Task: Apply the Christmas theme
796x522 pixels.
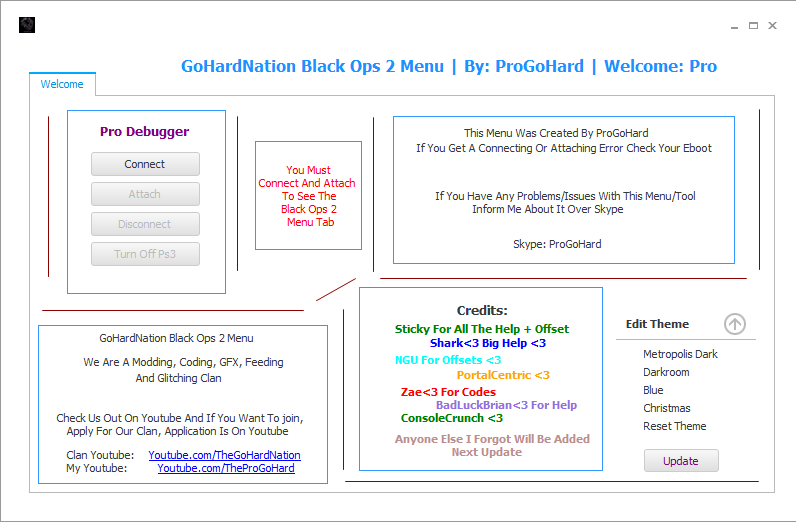Action: point(667,408)
